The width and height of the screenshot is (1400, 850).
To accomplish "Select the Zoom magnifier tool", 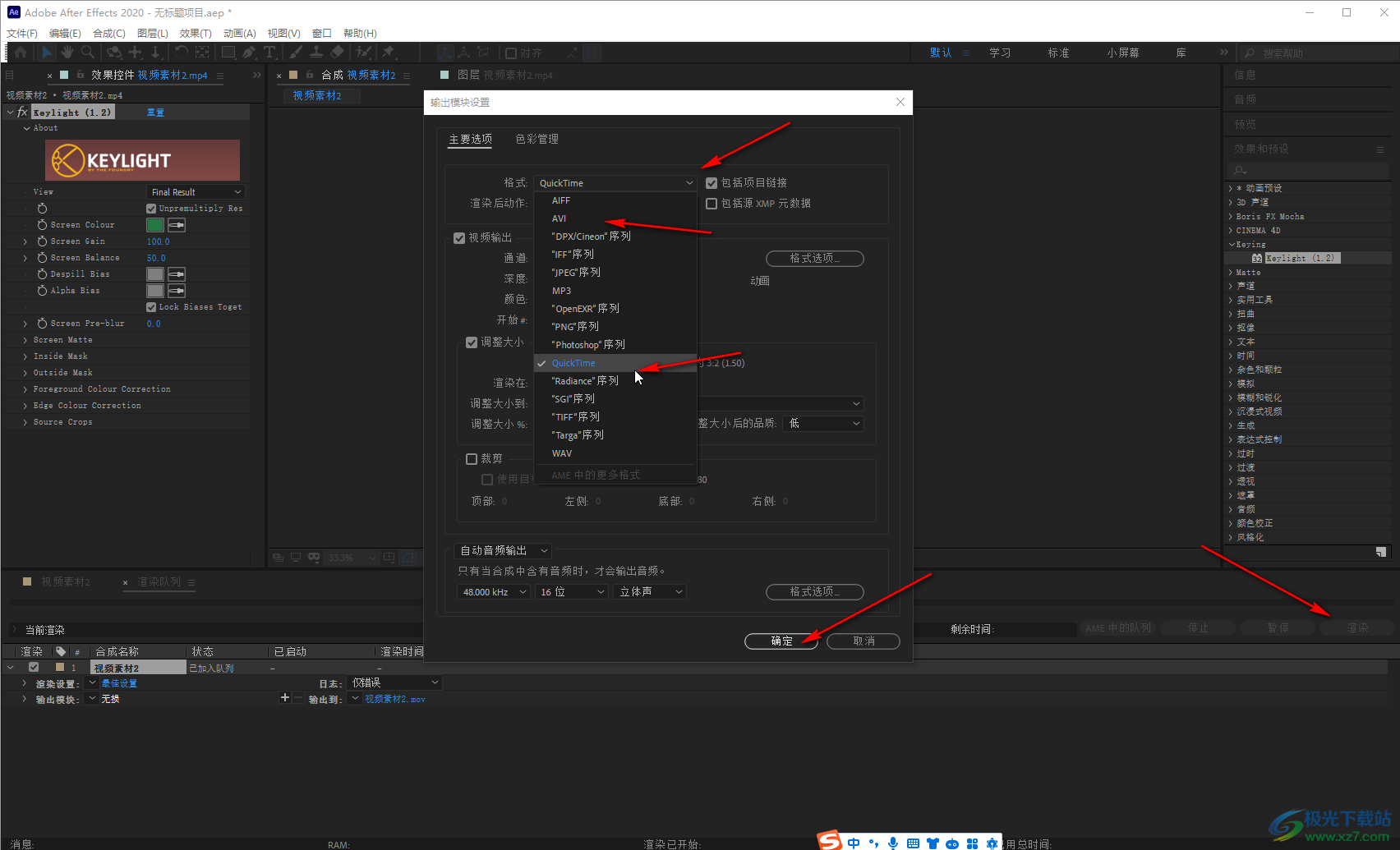I will click(87, 53).
